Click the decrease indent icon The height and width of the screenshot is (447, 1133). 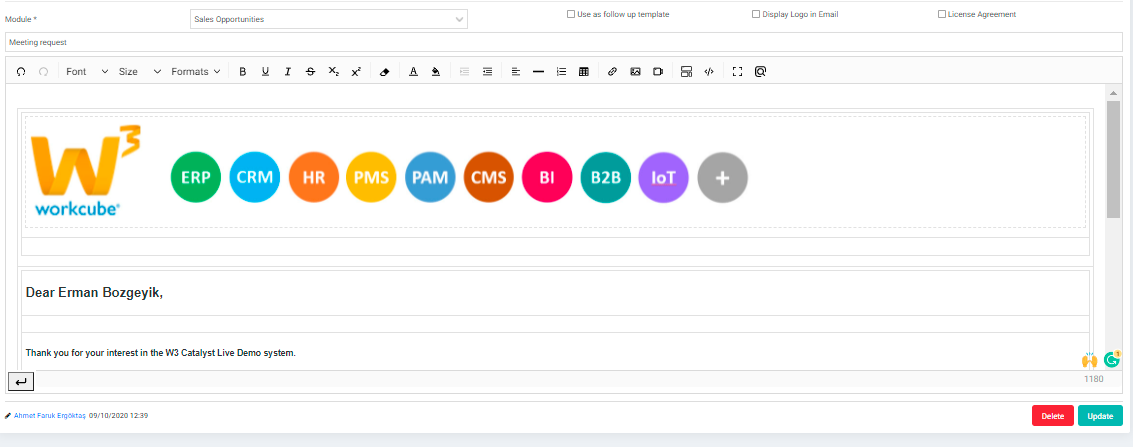click(x=465, y=71)
